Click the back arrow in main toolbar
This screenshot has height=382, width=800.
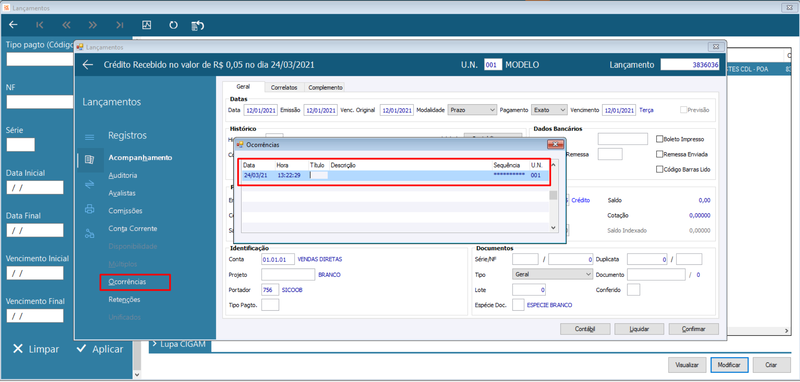[x=13, y=25]
